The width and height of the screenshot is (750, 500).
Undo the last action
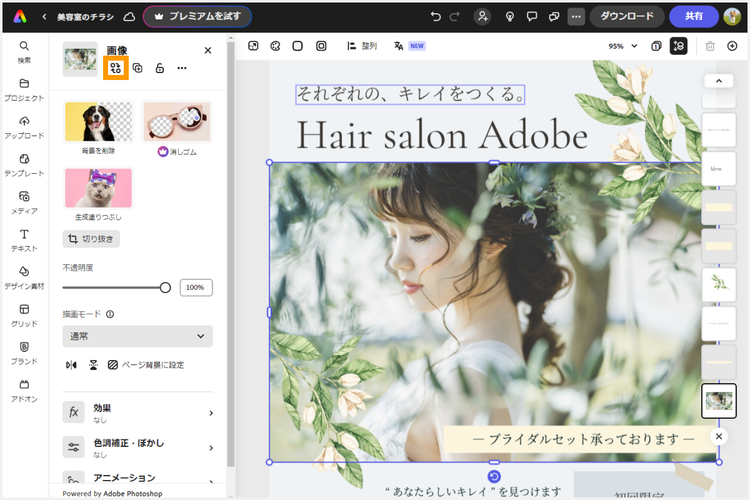click(435, 17)
